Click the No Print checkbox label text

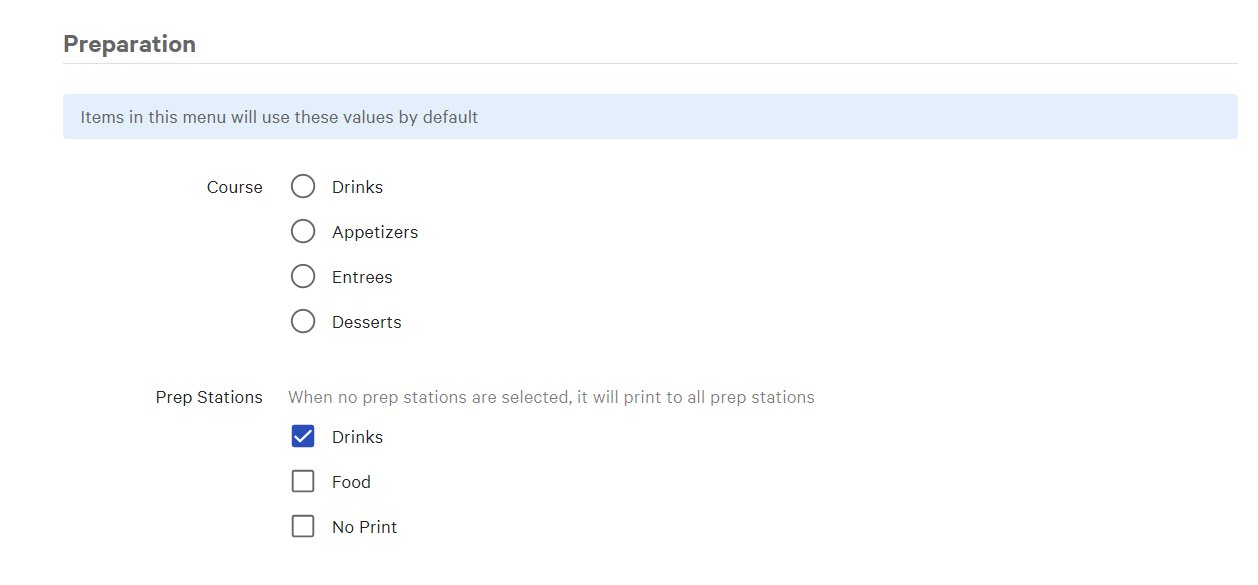pyautogui.click(x=364, y=526)
